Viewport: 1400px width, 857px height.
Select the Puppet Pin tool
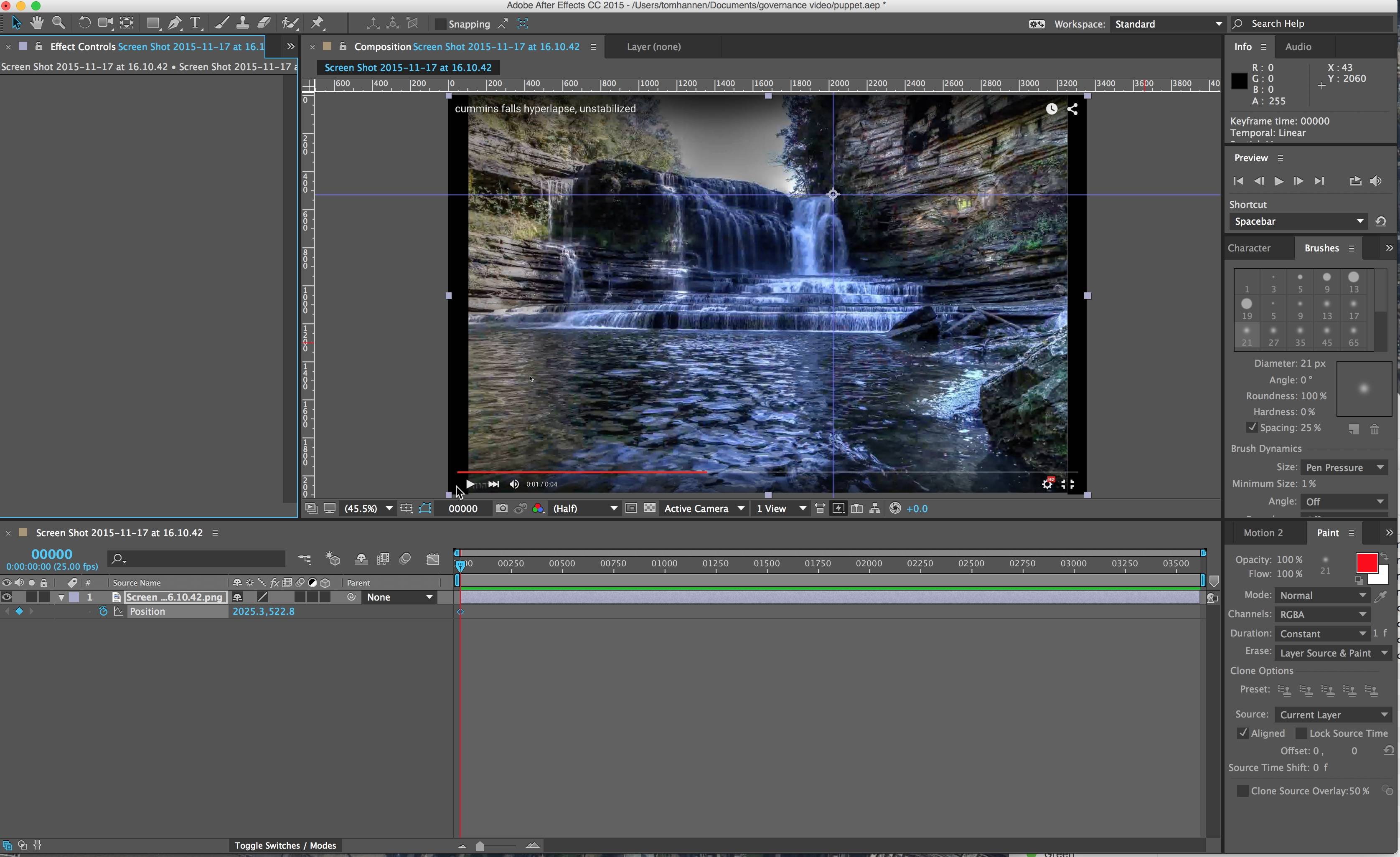(317, 23)
